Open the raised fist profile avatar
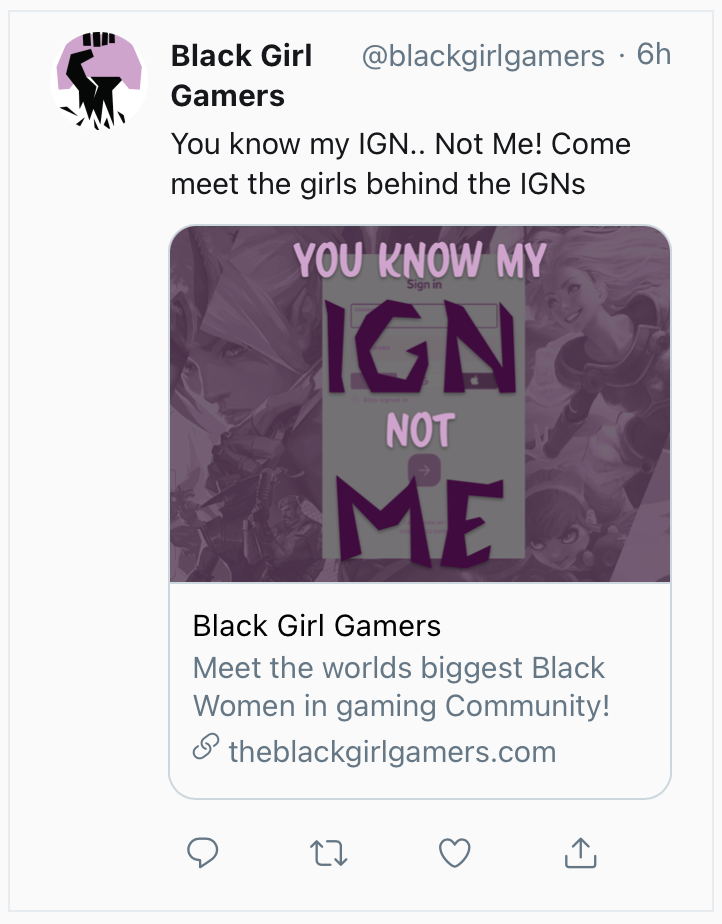The width and height of the screenshot is (722, 924). (99, 80)
